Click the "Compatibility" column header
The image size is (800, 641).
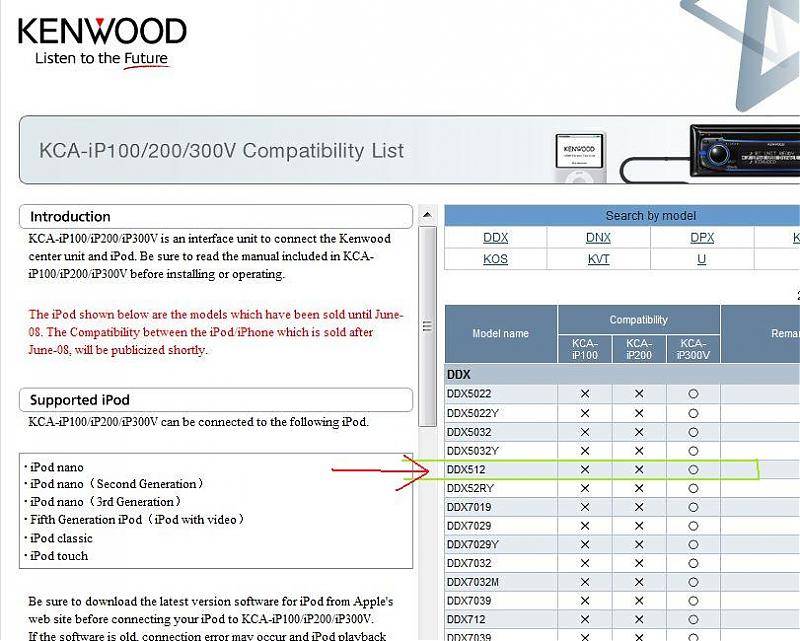point(639,320)
